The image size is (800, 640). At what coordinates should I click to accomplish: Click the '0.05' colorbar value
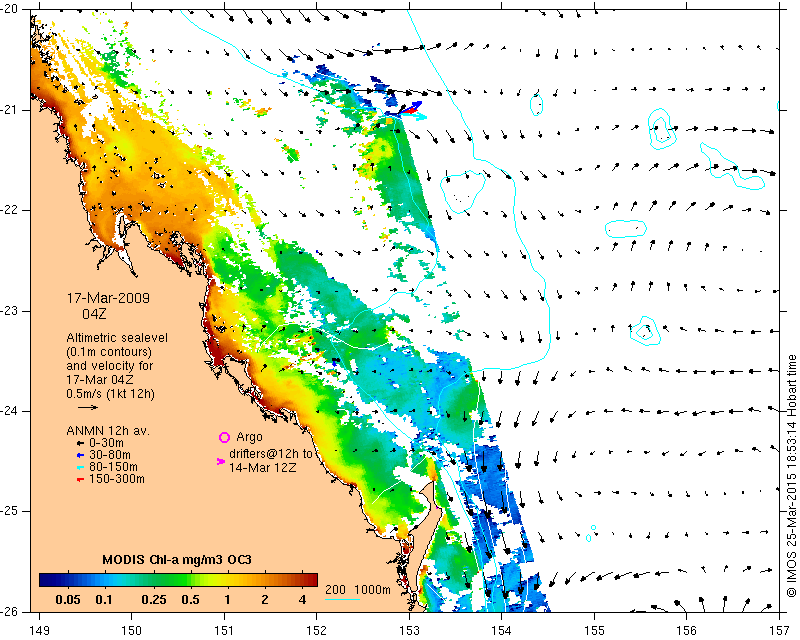67,600
